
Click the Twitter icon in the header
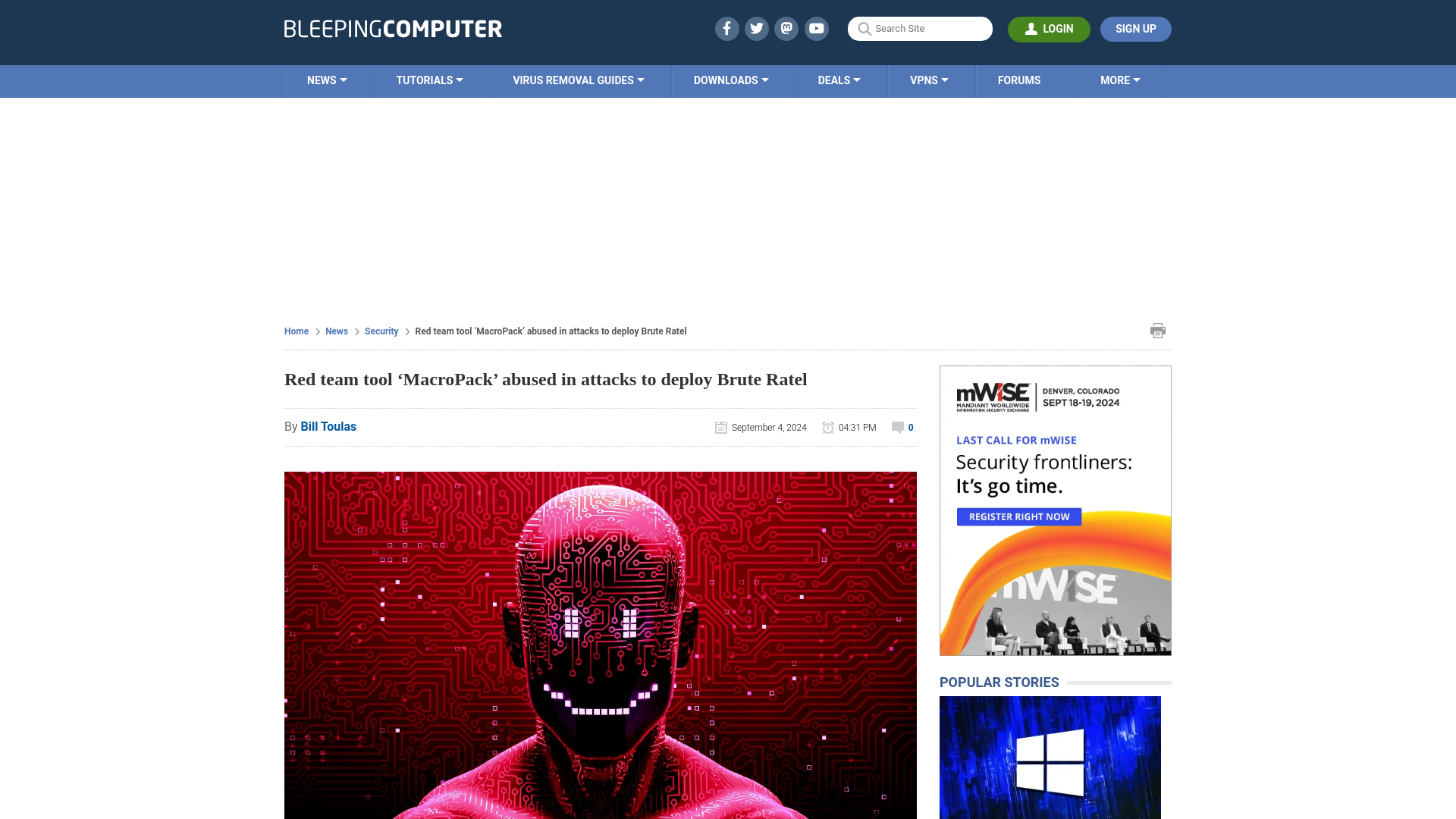[756, 28]
